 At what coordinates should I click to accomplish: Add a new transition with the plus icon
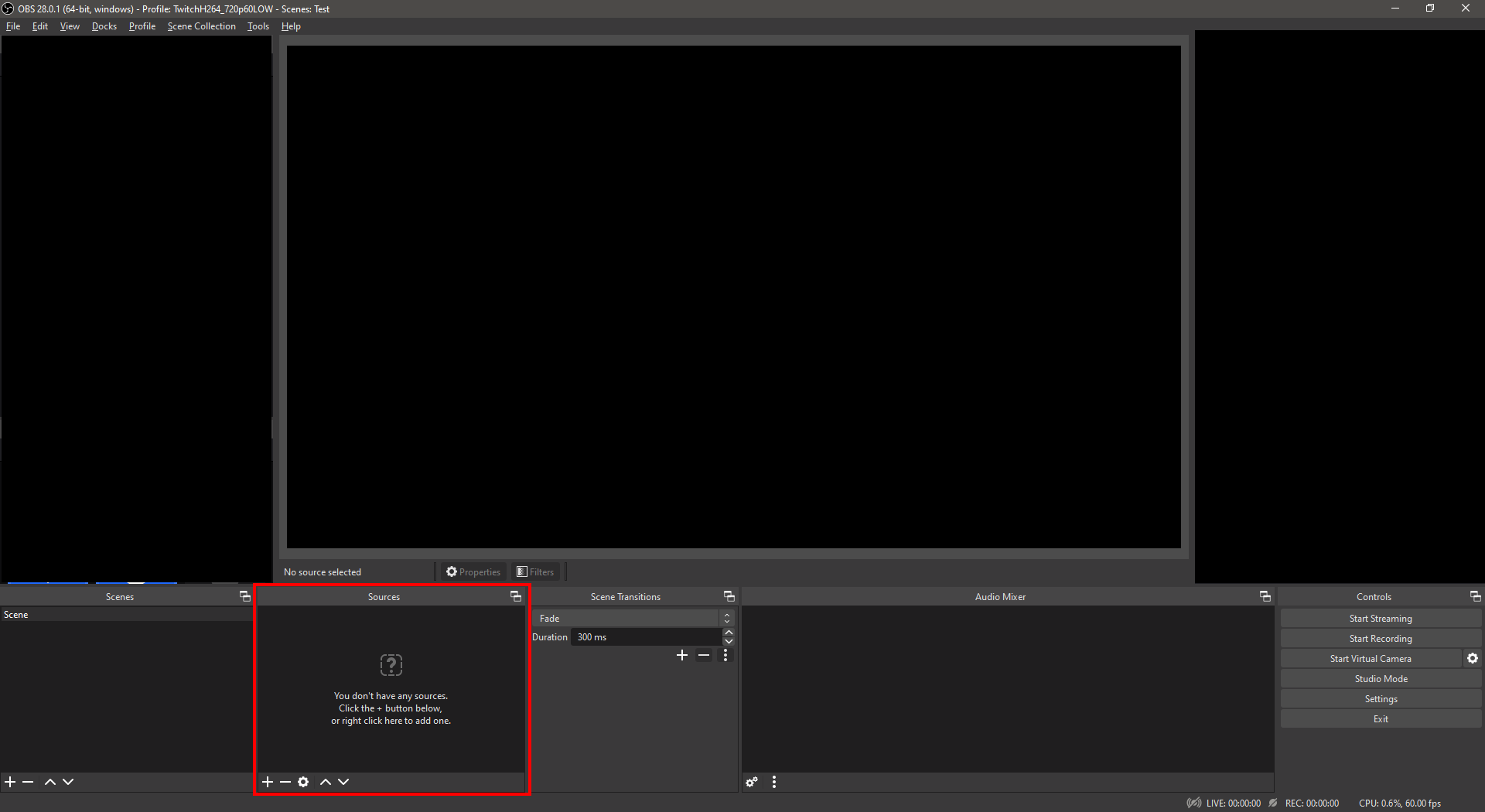pyautogui.click(x=682, y=655)
